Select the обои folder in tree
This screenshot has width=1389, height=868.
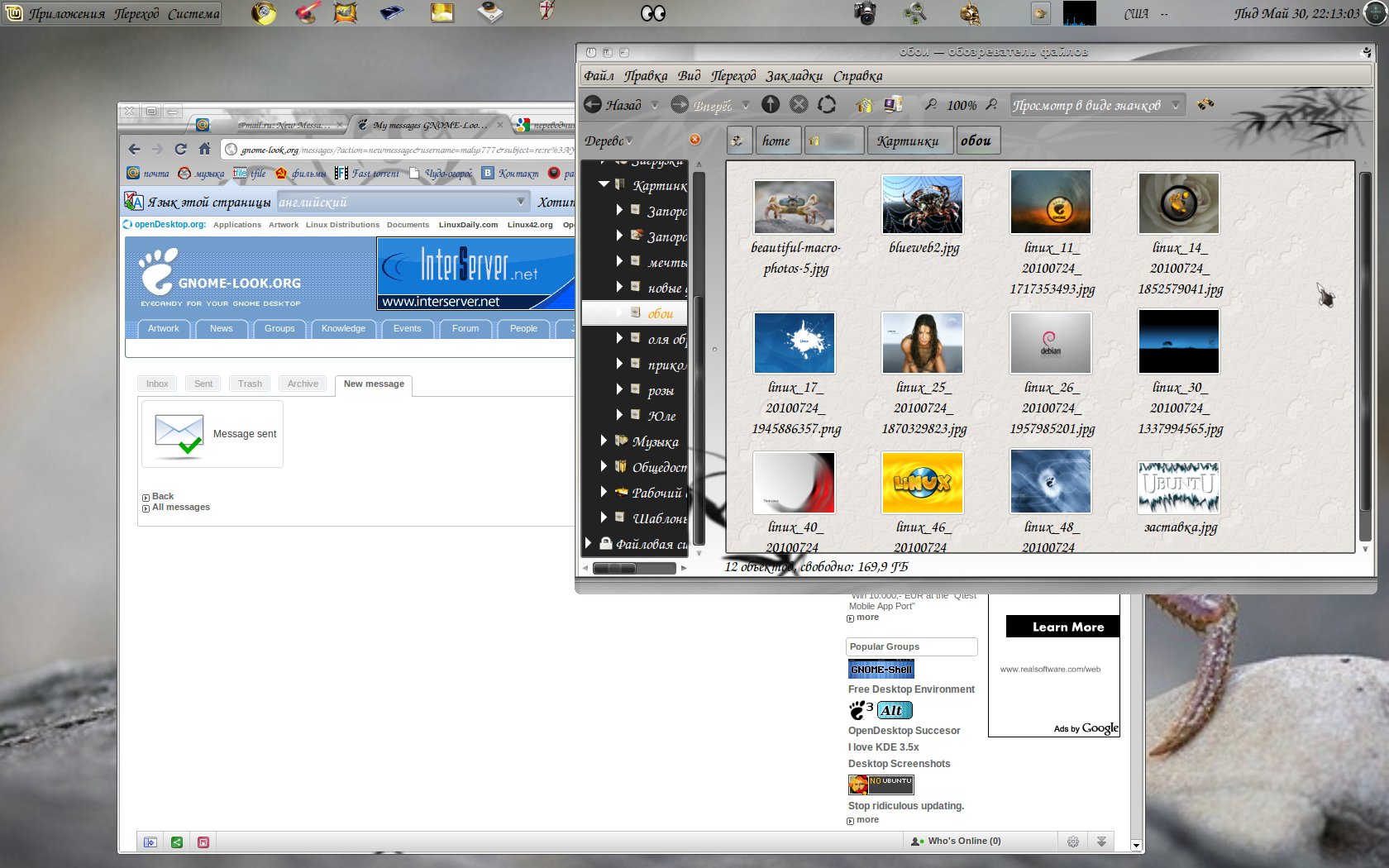pyautogui.click(x=635, y=312)
